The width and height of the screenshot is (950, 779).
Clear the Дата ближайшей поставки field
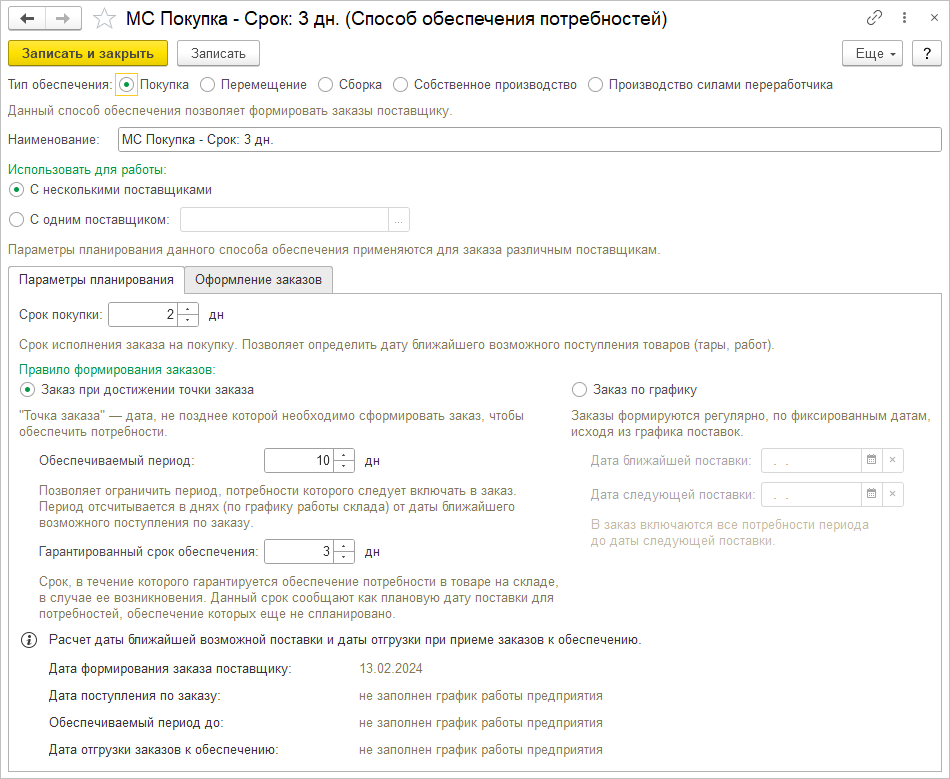892,460
